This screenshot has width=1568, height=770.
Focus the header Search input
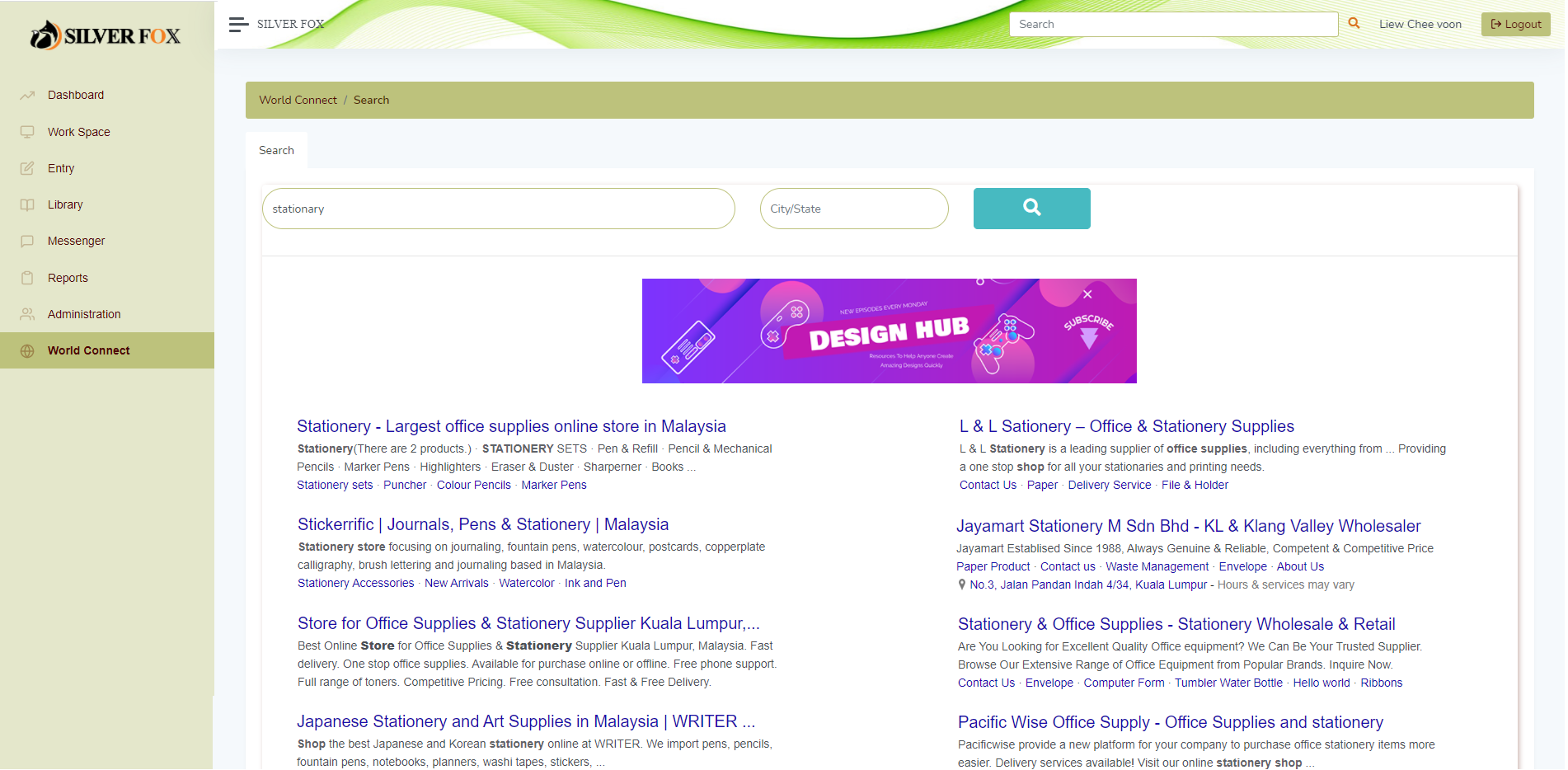point(1173,24)
